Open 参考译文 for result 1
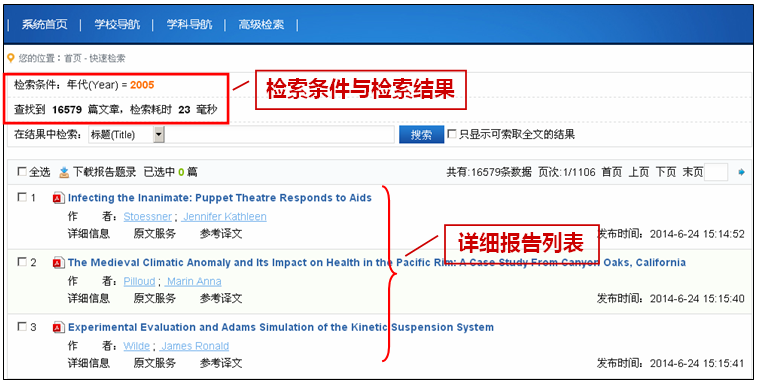The height and width of the screenshot is (383, 758). pos(221,234)
